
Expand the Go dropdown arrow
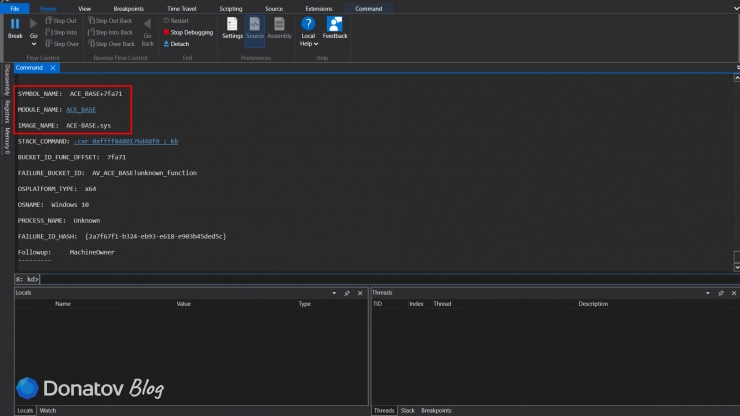(34, 44)
